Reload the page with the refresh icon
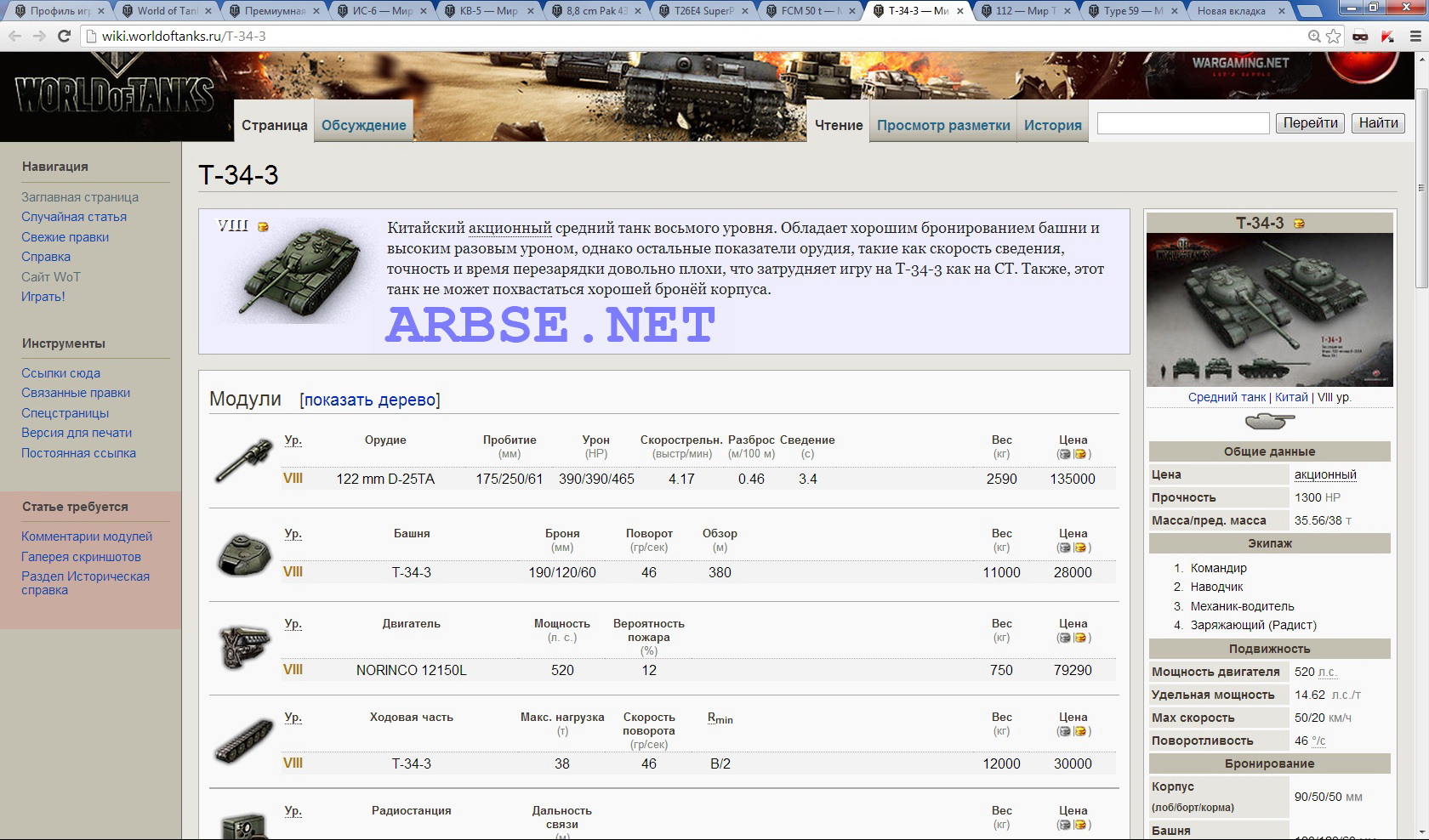 [x=63, y=36]
